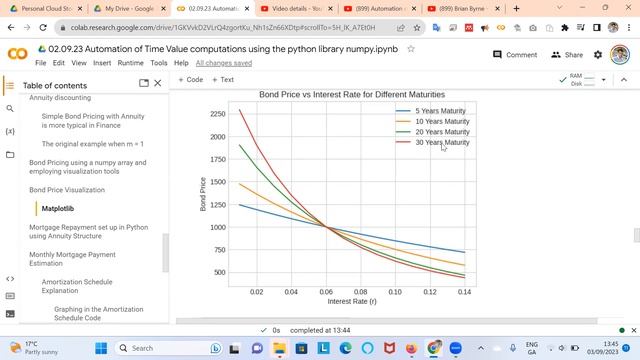Collapse the Colab header with chevron
The width and height of the screenshot is (640, 360).
click(624, 80)
